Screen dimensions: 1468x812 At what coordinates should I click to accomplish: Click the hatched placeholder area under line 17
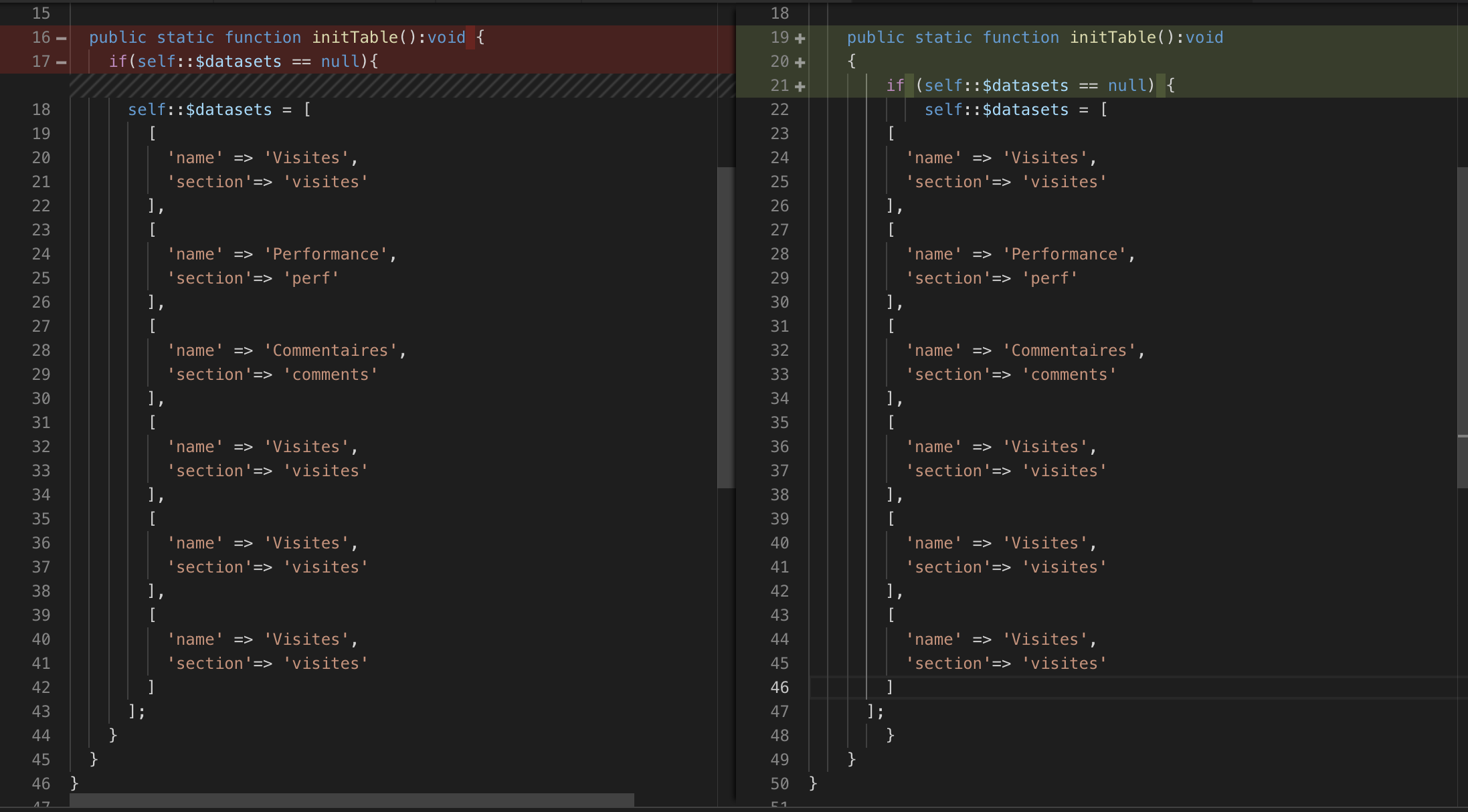click(401, 86)
